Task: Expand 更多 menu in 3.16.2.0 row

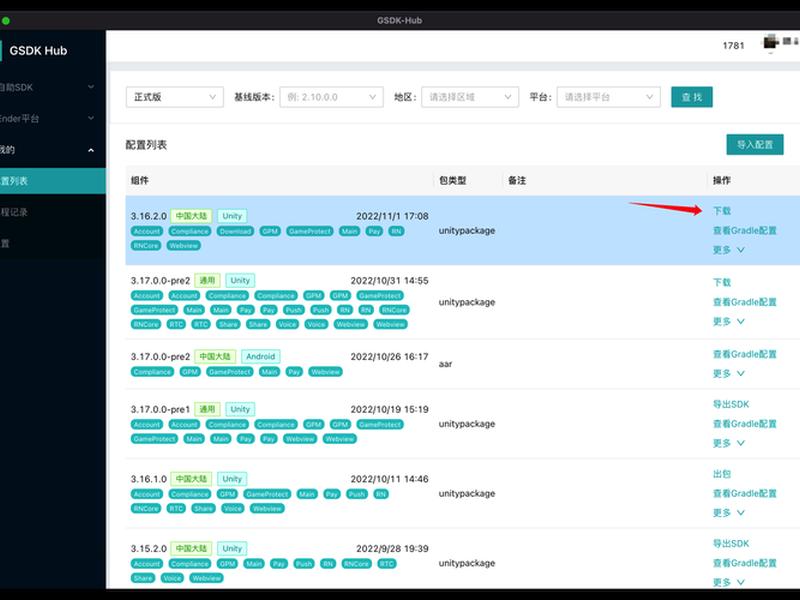Action: [x=729, y=250]
